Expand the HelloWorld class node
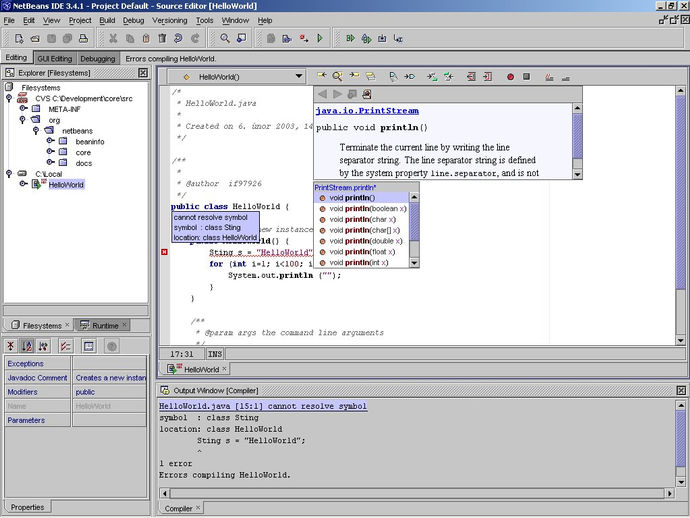 23,184
